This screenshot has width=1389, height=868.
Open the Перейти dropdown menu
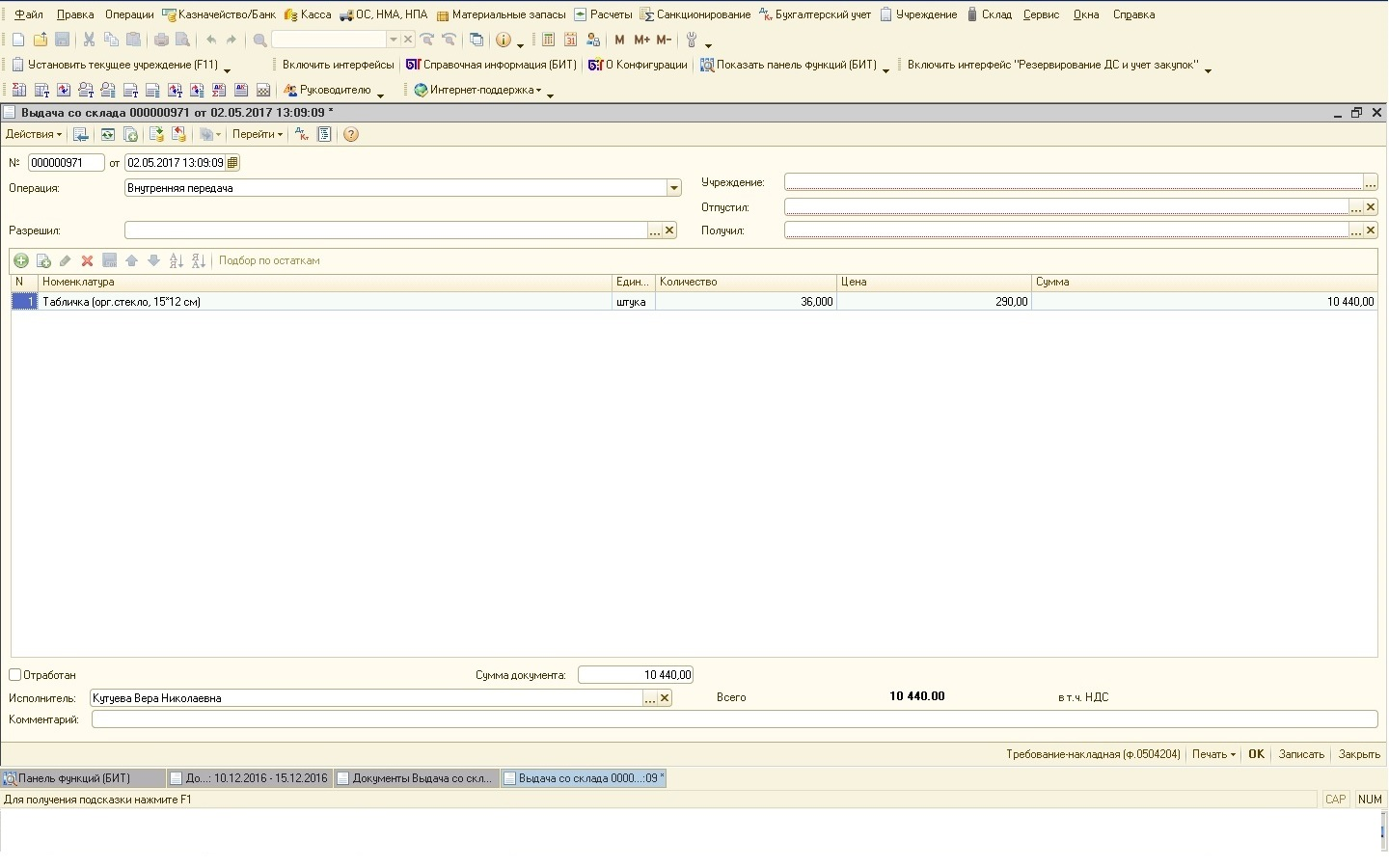[258, 134]
